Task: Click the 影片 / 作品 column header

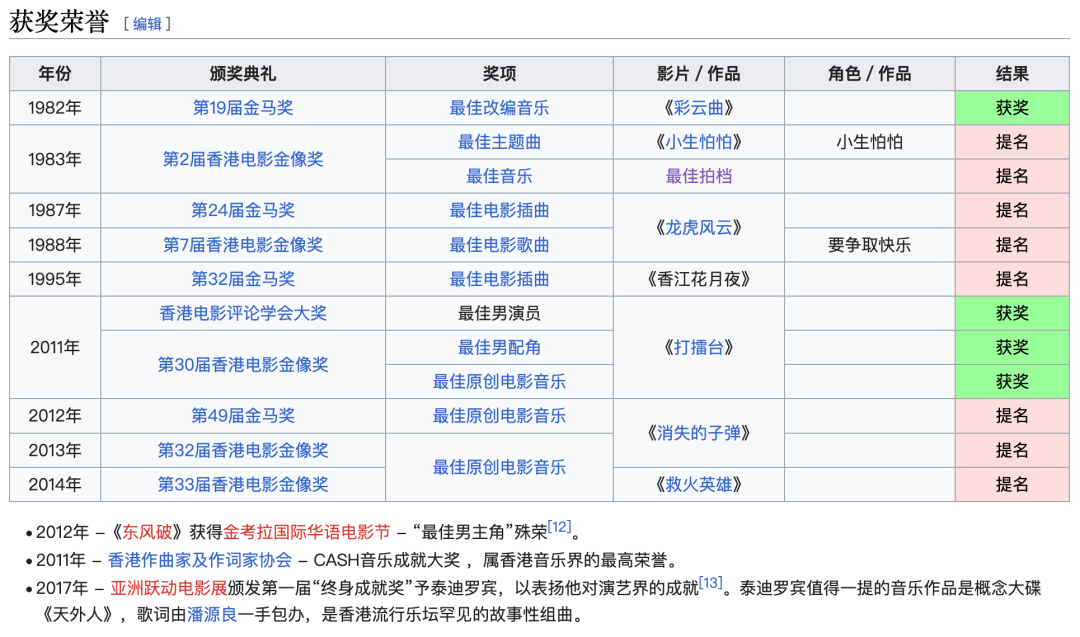Action: tap(698, 74)
